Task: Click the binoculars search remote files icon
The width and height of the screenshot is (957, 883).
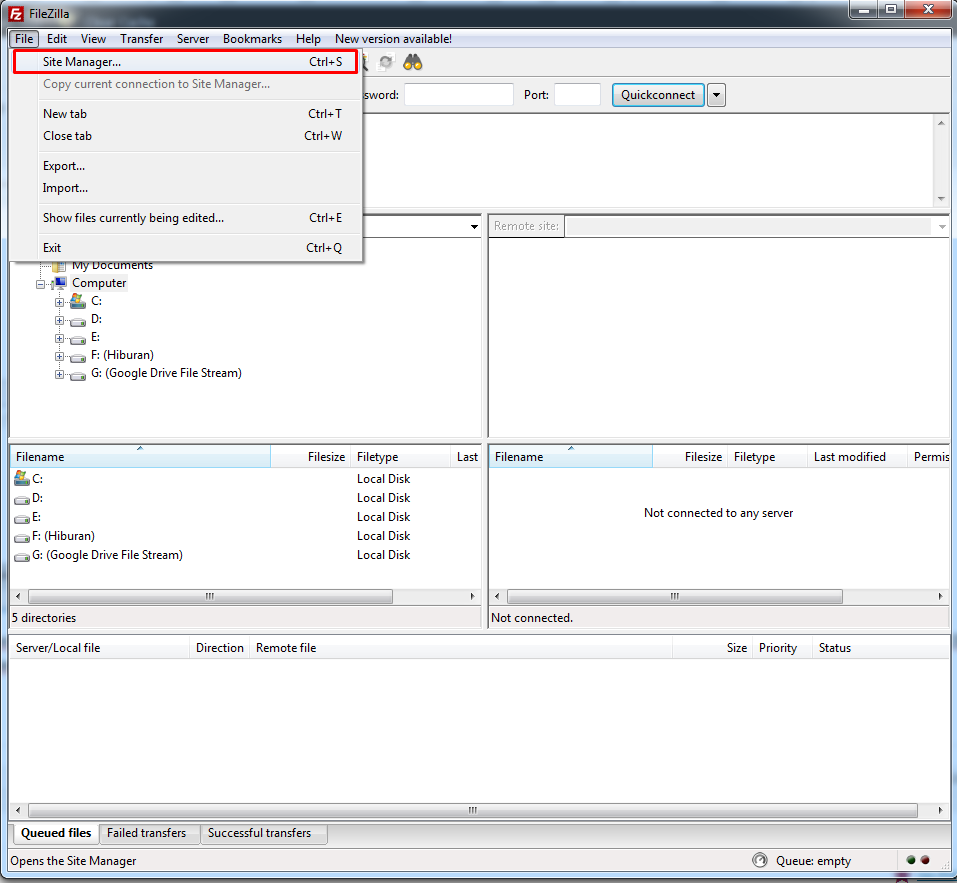Action: click(x=413, y=62)
